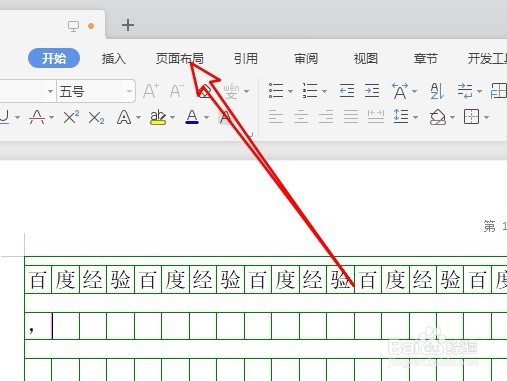
Task: Expand the highlight color dropdown
Action: pyautogui.click(x=172, y=117)
